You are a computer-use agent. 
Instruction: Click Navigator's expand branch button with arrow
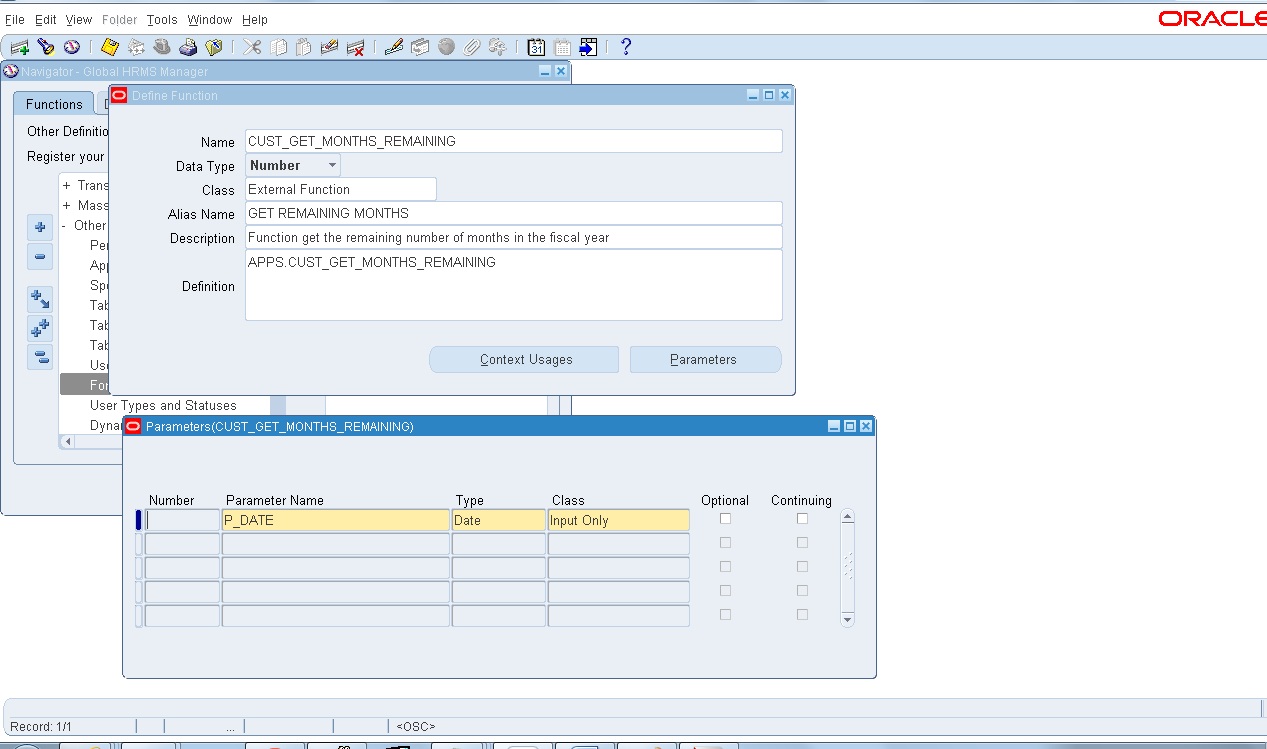pos(40,298)
